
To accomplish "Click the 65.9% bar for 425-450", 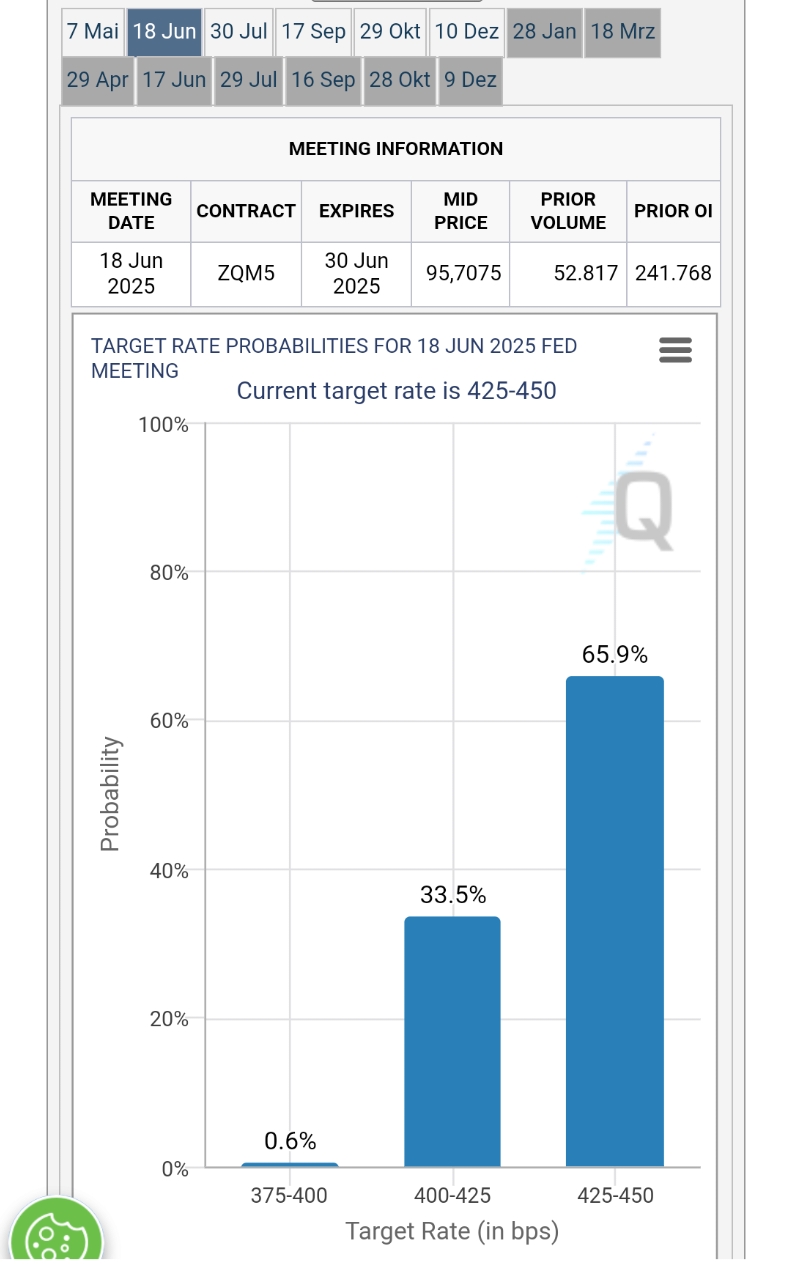I will pyautogui.click(x=615, y=920).
